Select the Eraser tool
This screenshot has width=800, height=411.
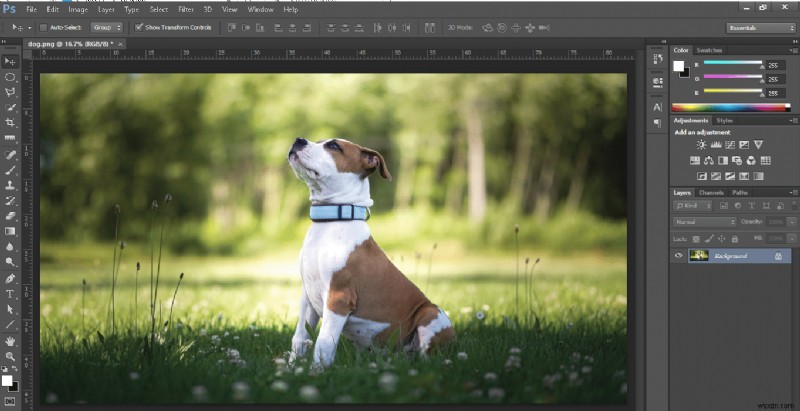10,216
